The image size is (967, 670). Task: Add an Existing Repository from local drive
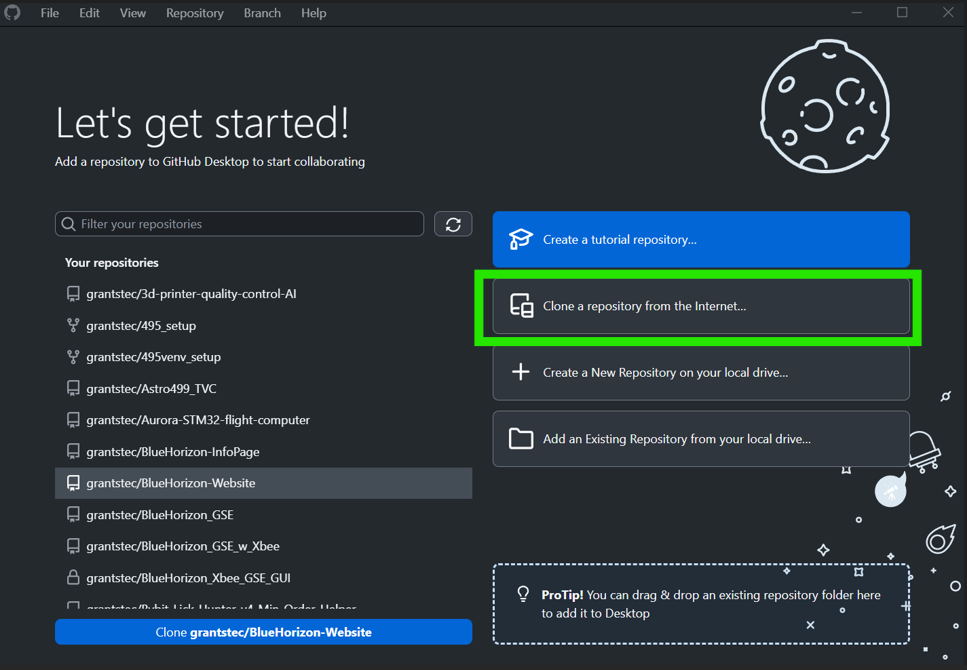pyautogui.click(x=701, y=439)
